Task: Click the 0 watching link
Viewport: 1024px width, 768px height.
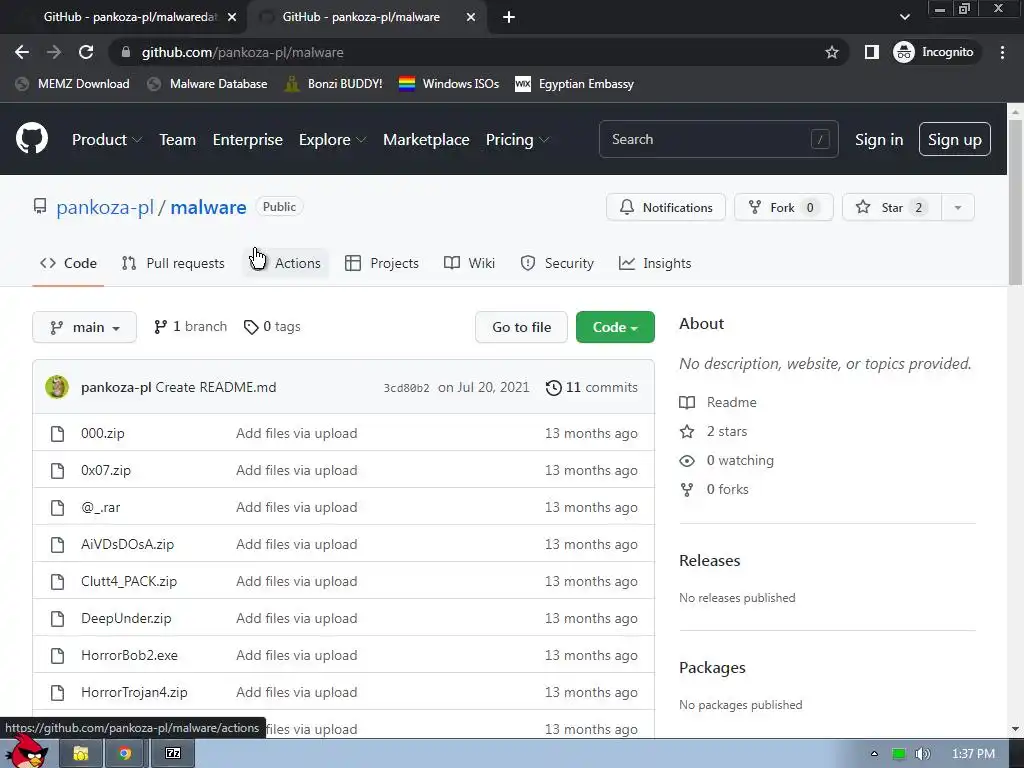Action: click(x=726, y=460)
